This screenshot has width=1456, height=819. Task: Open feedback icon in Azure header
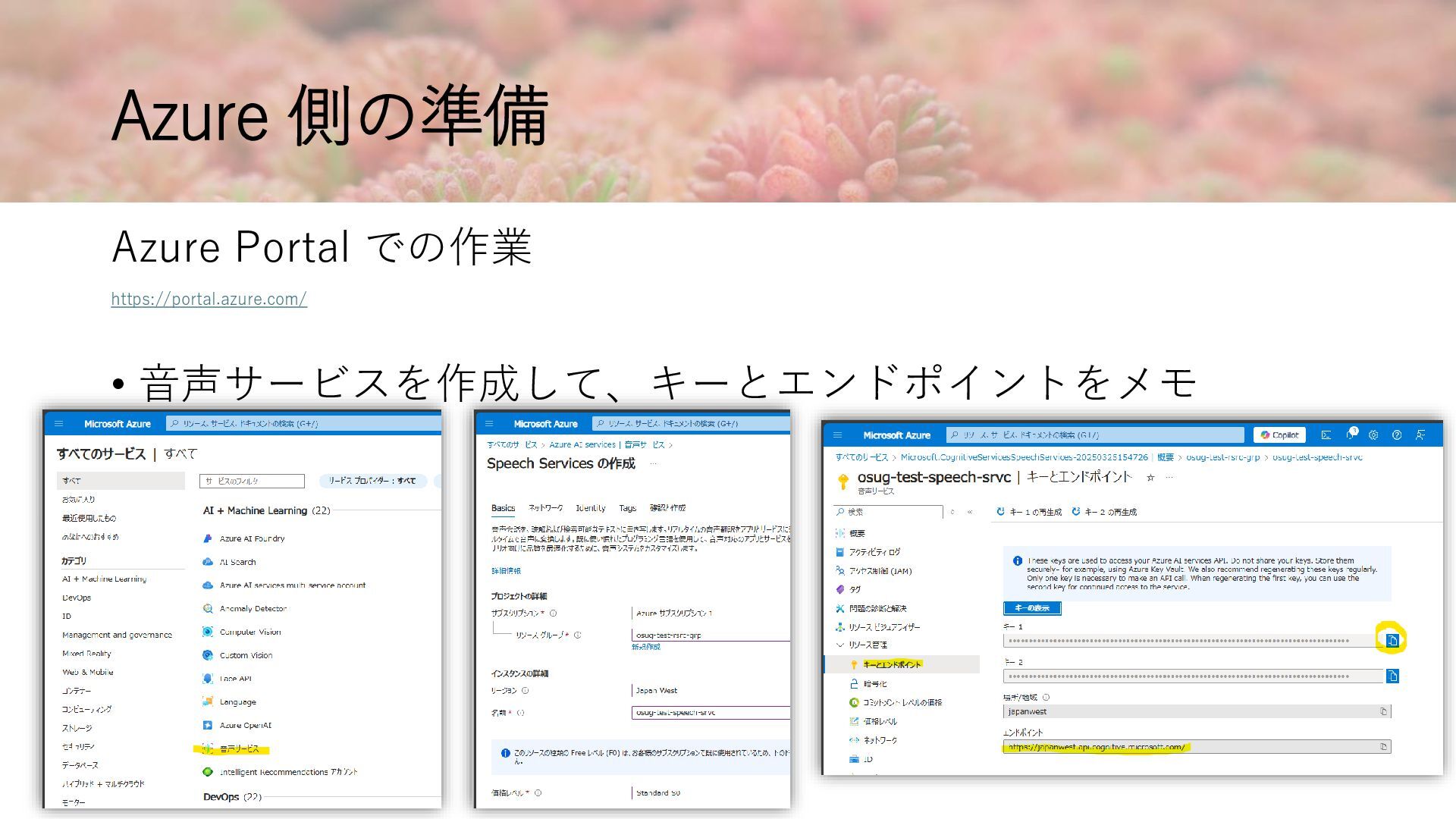coord(1420,435)
